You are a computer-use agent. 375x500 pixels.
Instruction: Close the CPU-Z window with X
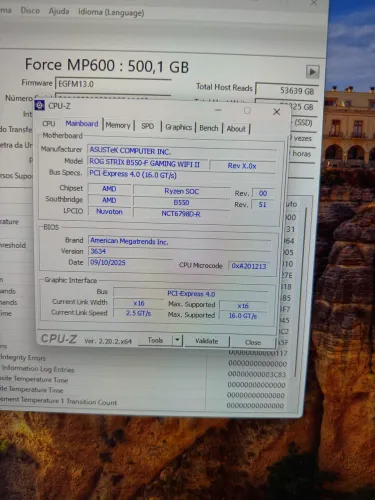coord(276,112)
